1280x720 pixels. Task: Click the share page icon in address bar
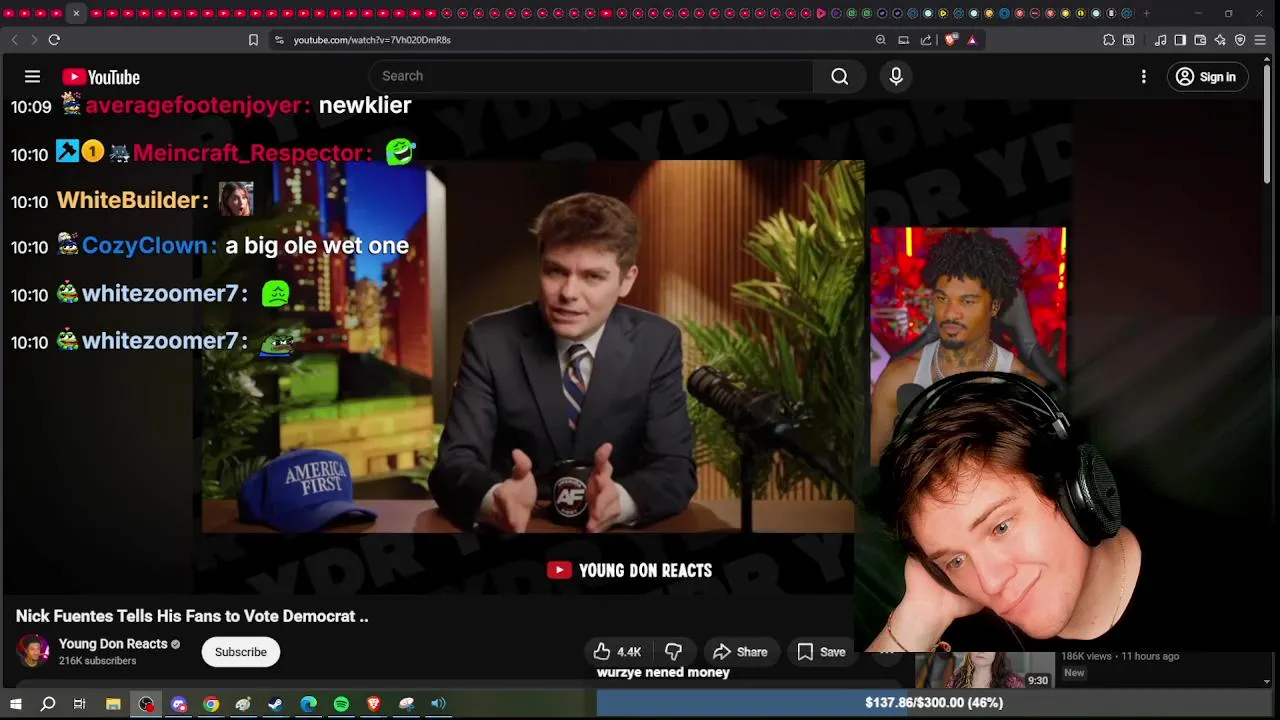[x=926, y=40]
